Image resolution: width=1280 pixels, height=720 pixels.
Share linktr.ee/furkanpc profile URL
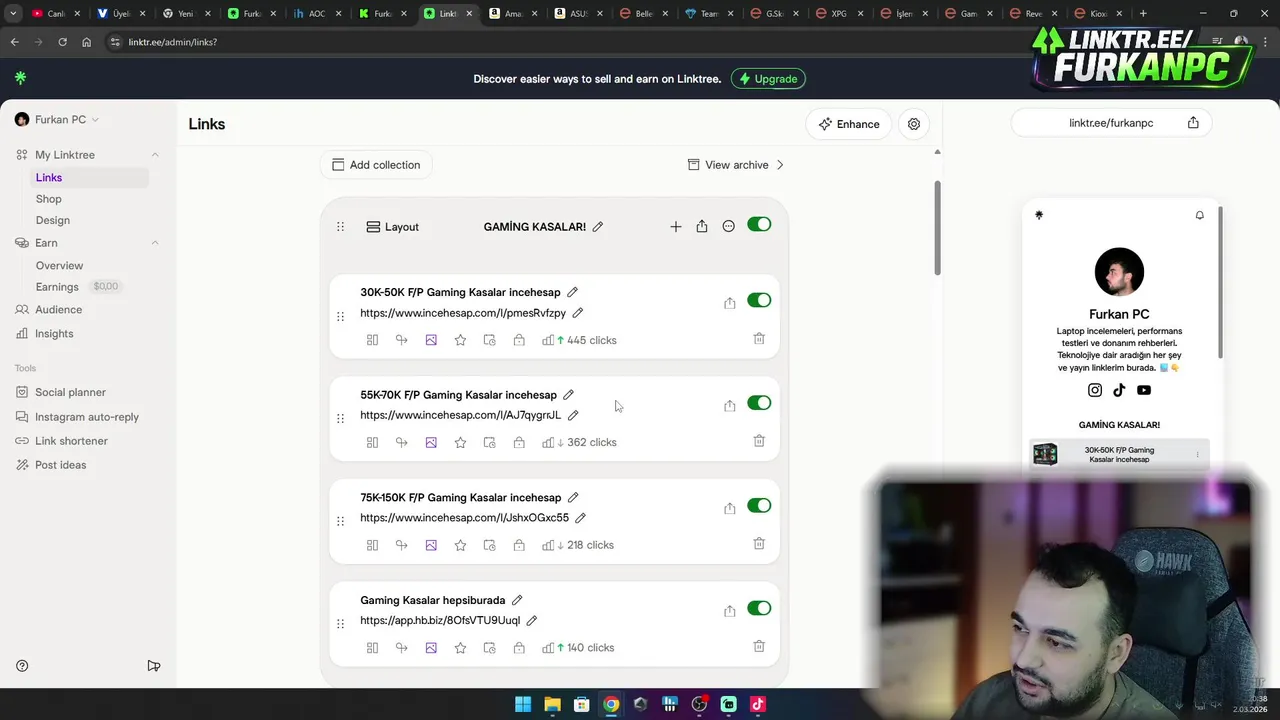click(1193, 123)
